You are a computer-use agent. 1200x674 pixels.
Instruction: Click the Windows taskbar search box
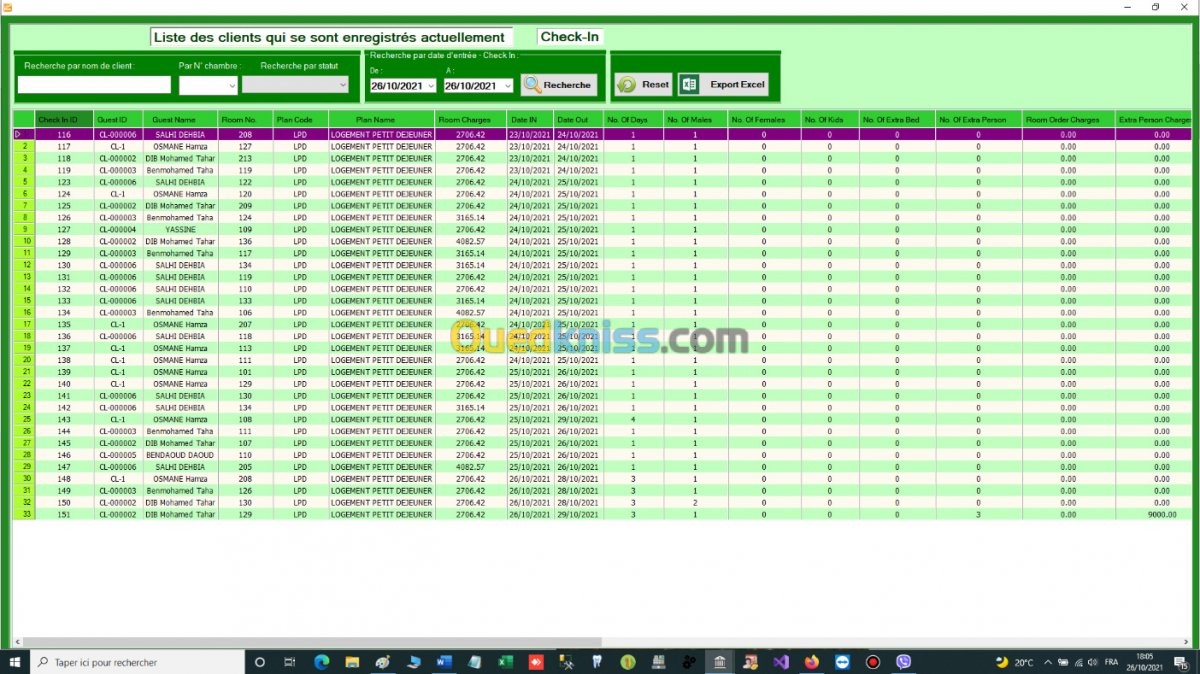pos(135,662)
